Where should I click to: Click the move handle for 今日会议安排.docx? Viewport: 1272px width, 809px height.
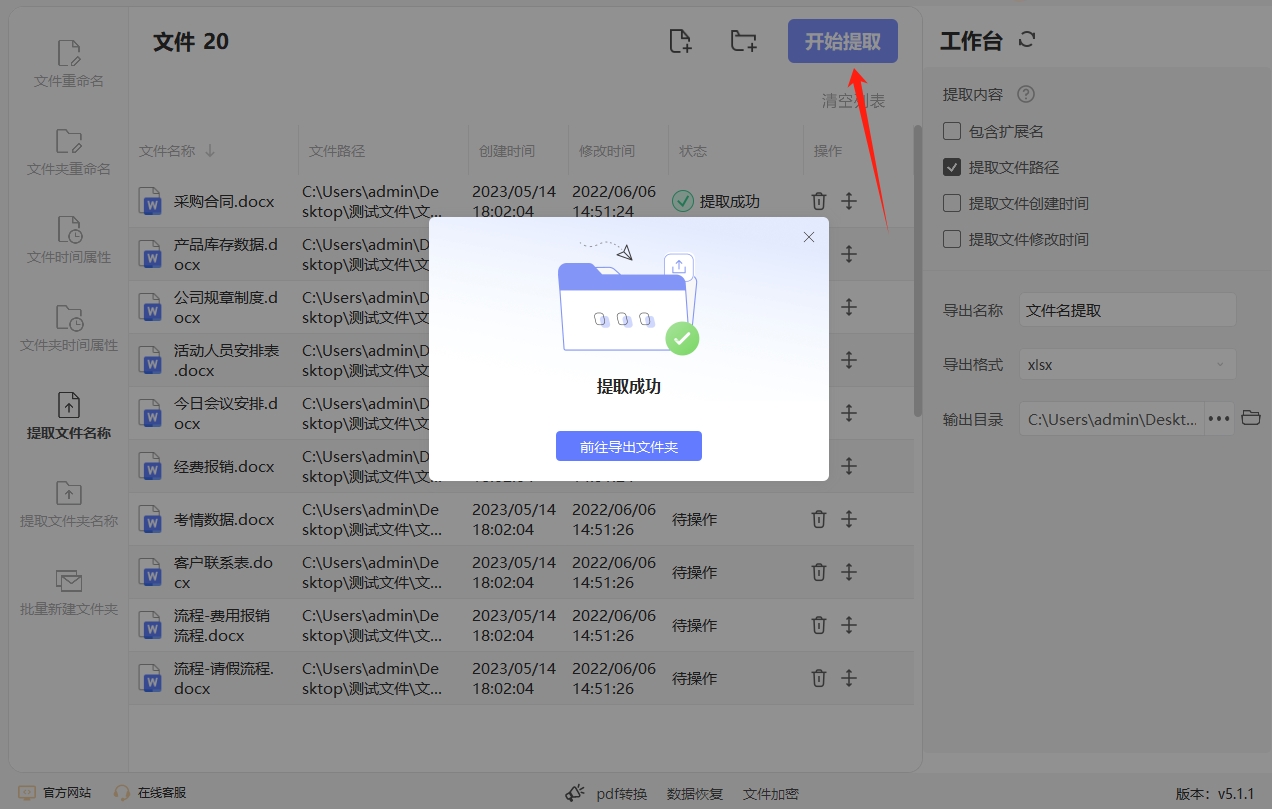click(849, 413)
